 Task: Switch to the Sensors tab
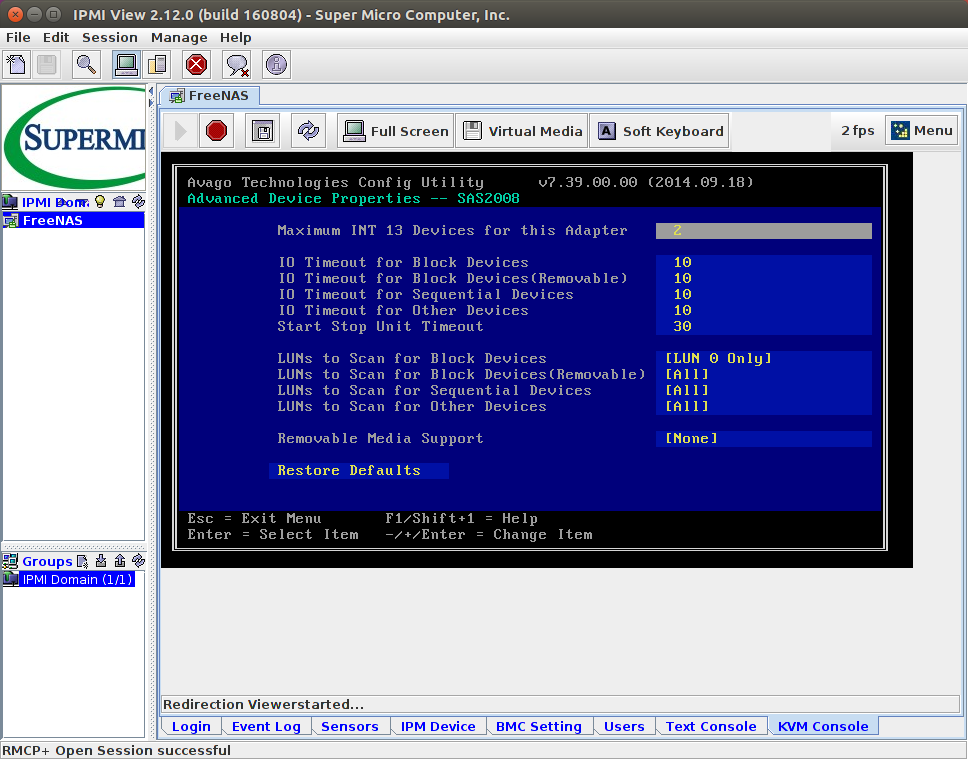point(349,727)
